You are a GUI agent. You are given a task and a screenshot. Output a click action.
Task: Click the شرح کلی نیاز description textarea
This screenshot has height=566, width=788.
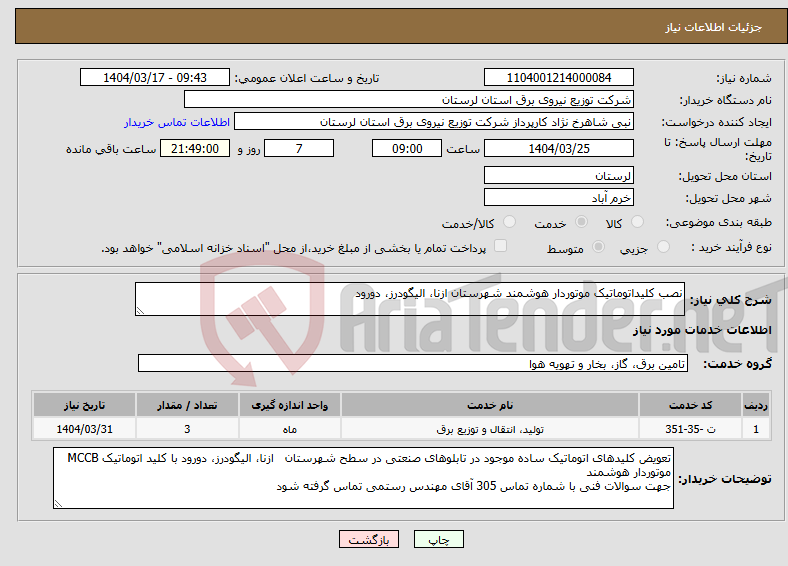(x=410, y=299)
